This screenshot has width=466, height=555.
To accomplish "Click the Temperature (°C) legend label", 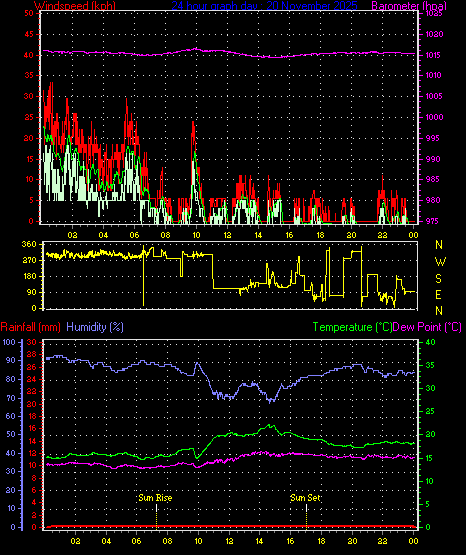I will 352,327.
